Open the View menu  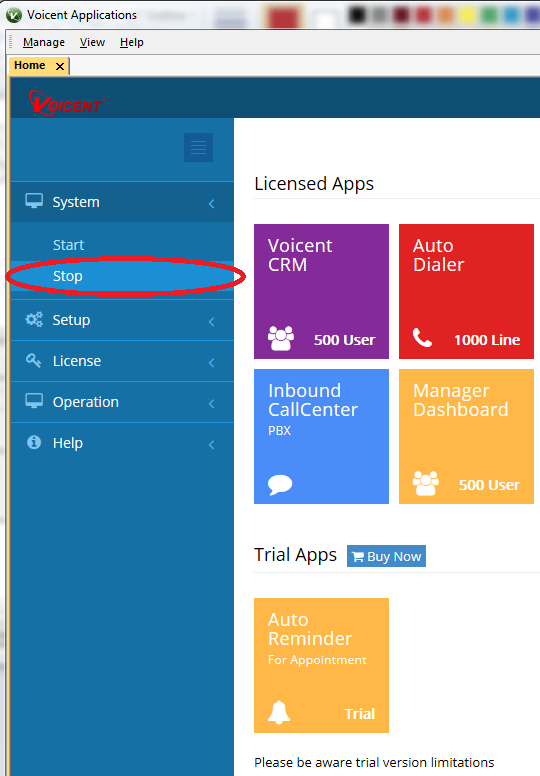point(93,43)
